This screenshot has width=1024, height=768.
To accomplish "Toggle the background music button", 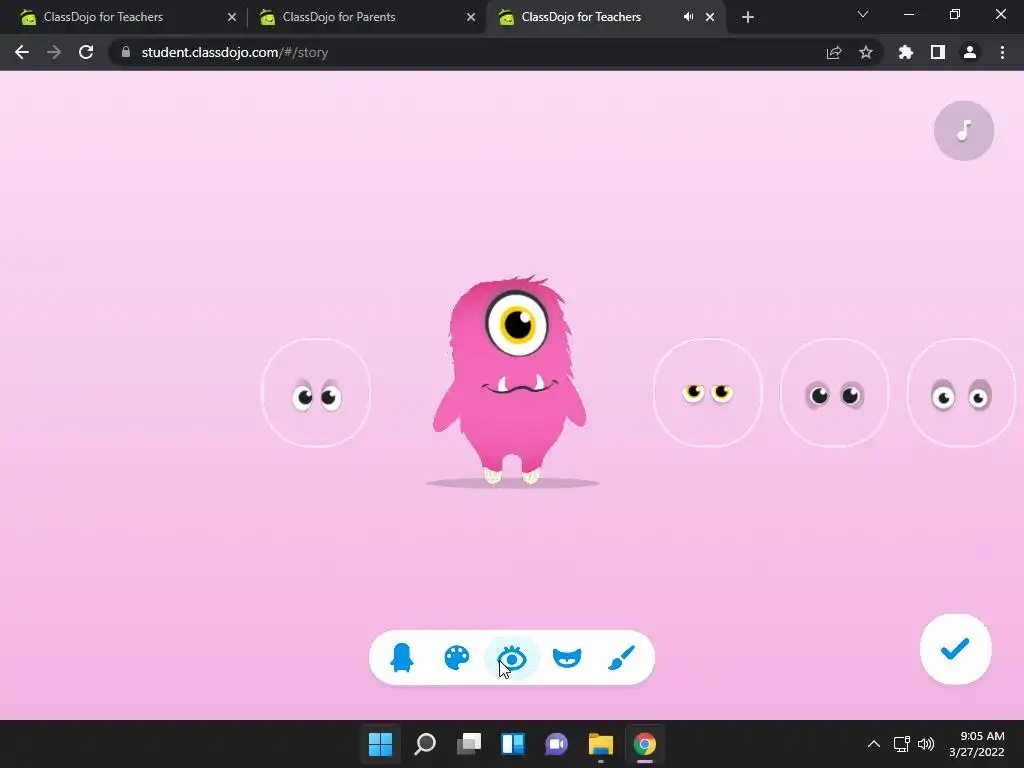I will [964, 131].
